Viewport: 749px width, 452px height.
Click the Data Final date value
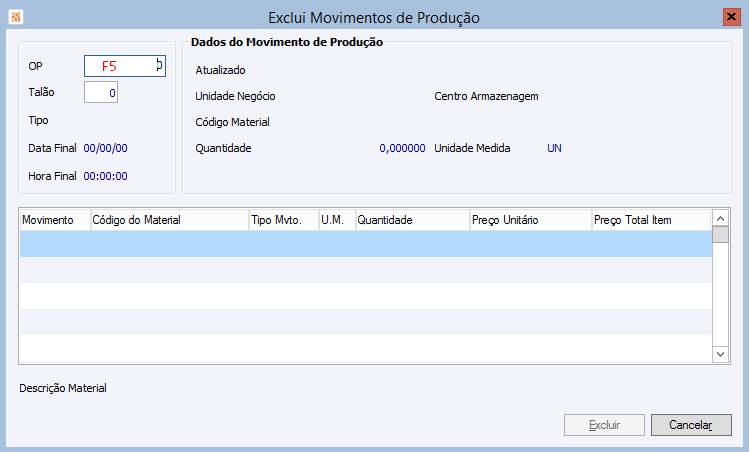click(x=106, y=148)
